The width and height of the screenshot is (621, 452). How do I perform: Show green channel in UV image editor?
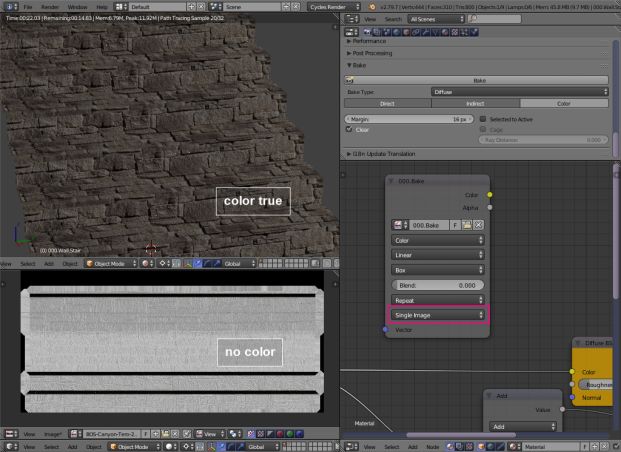coord(290,434)
